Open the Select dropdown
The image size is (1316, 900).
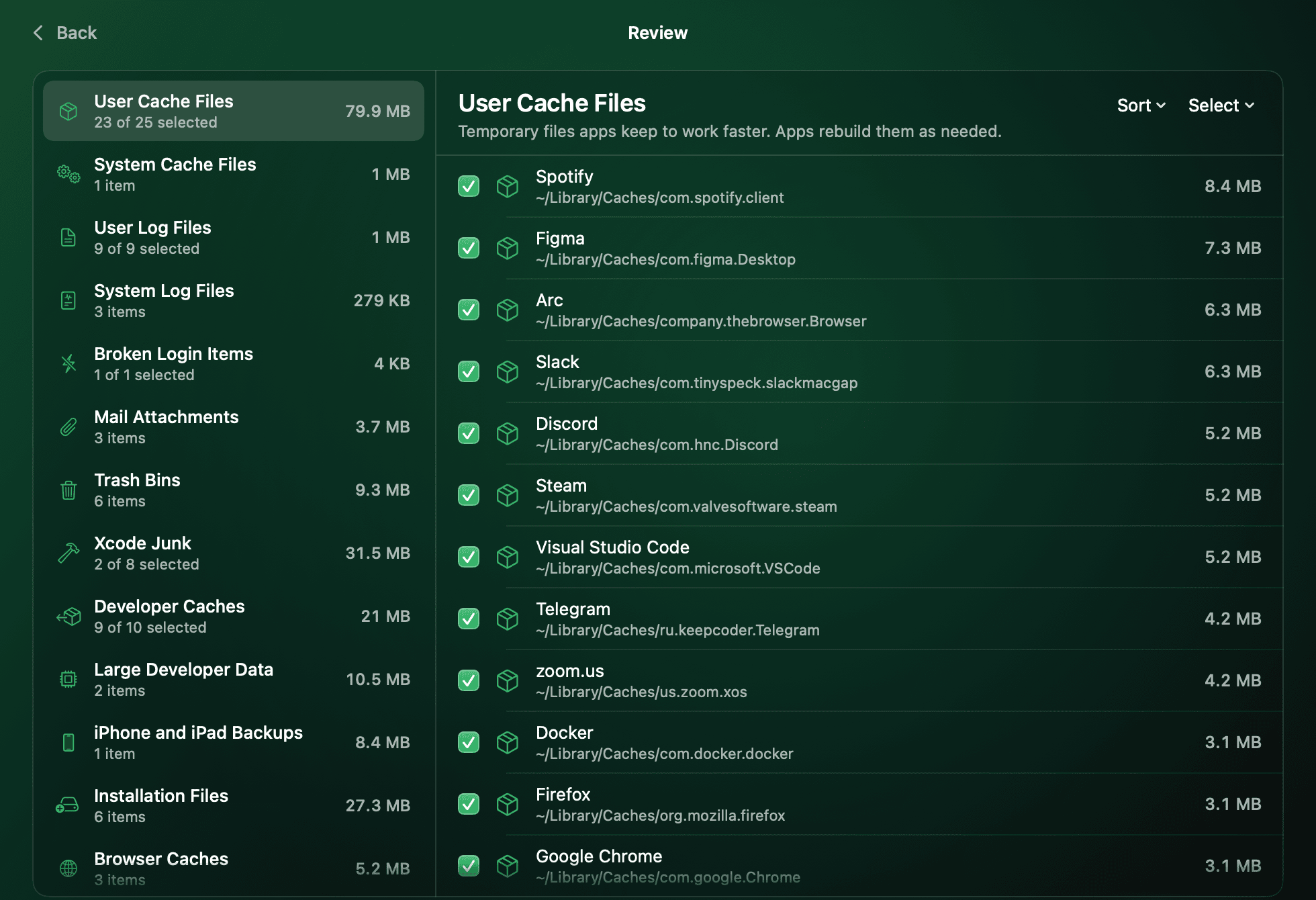(1221, 105)
